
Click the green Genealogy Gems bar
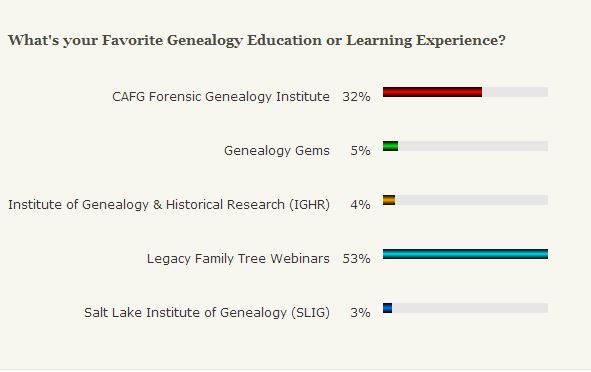click(390, 146)
